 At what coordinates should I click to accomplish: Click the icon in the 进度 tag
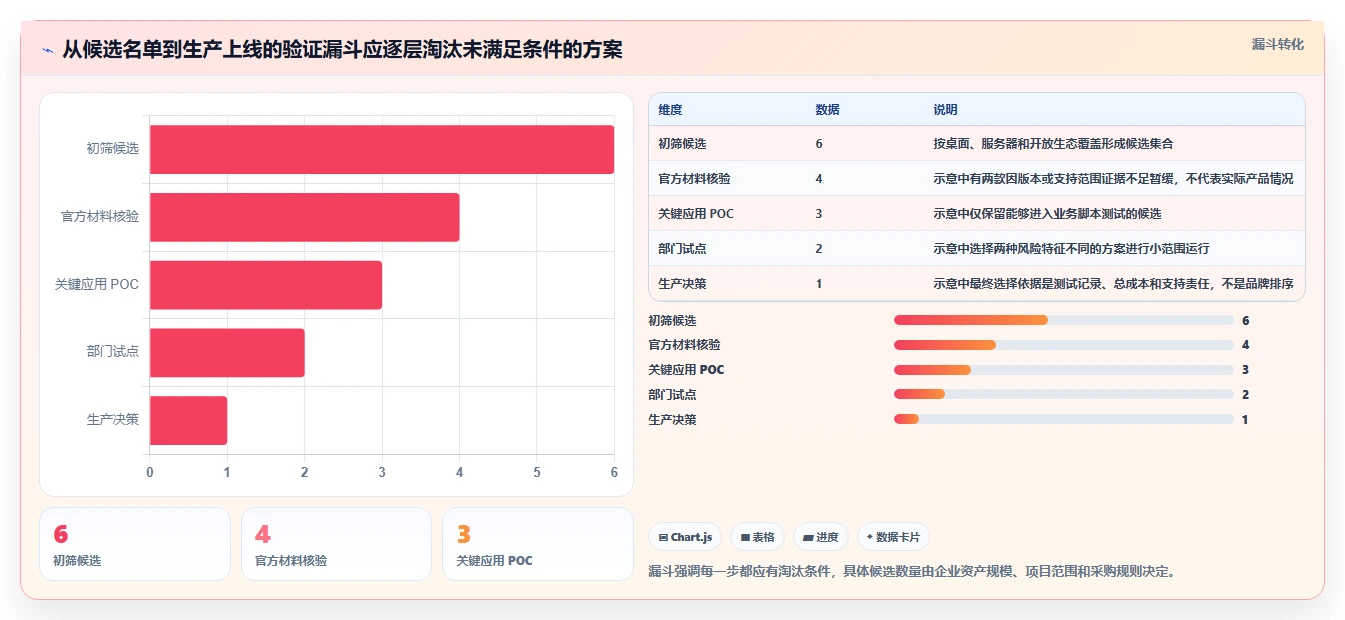click(808, 537)
